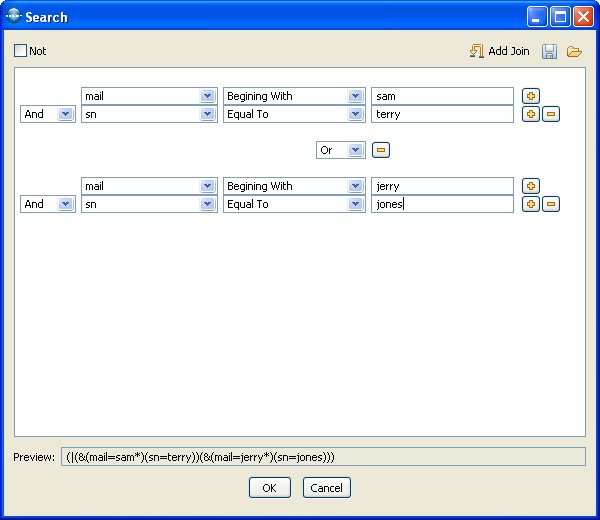Click plus icon next to 'jerry' row

(x=531, y=186)
